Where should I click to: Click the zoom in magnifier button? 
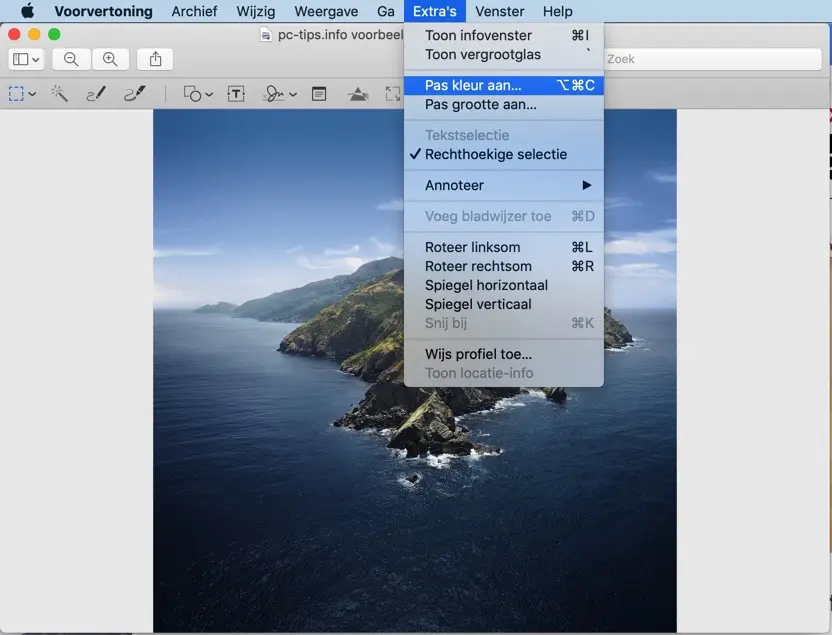click(x=110, y=59)
